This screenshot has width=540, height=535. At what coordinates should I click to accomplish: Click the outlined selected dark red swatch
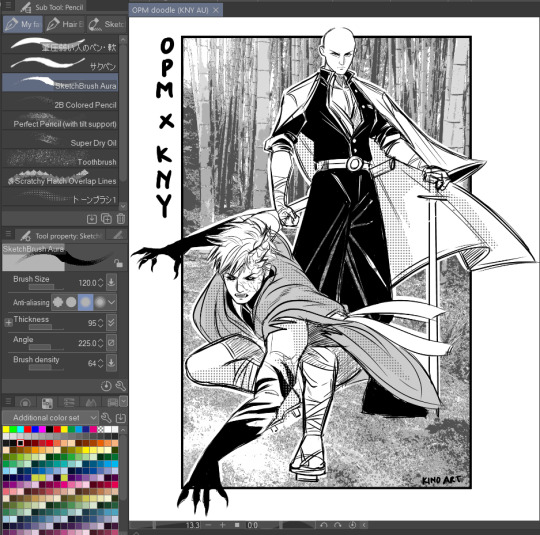point(21,443)
